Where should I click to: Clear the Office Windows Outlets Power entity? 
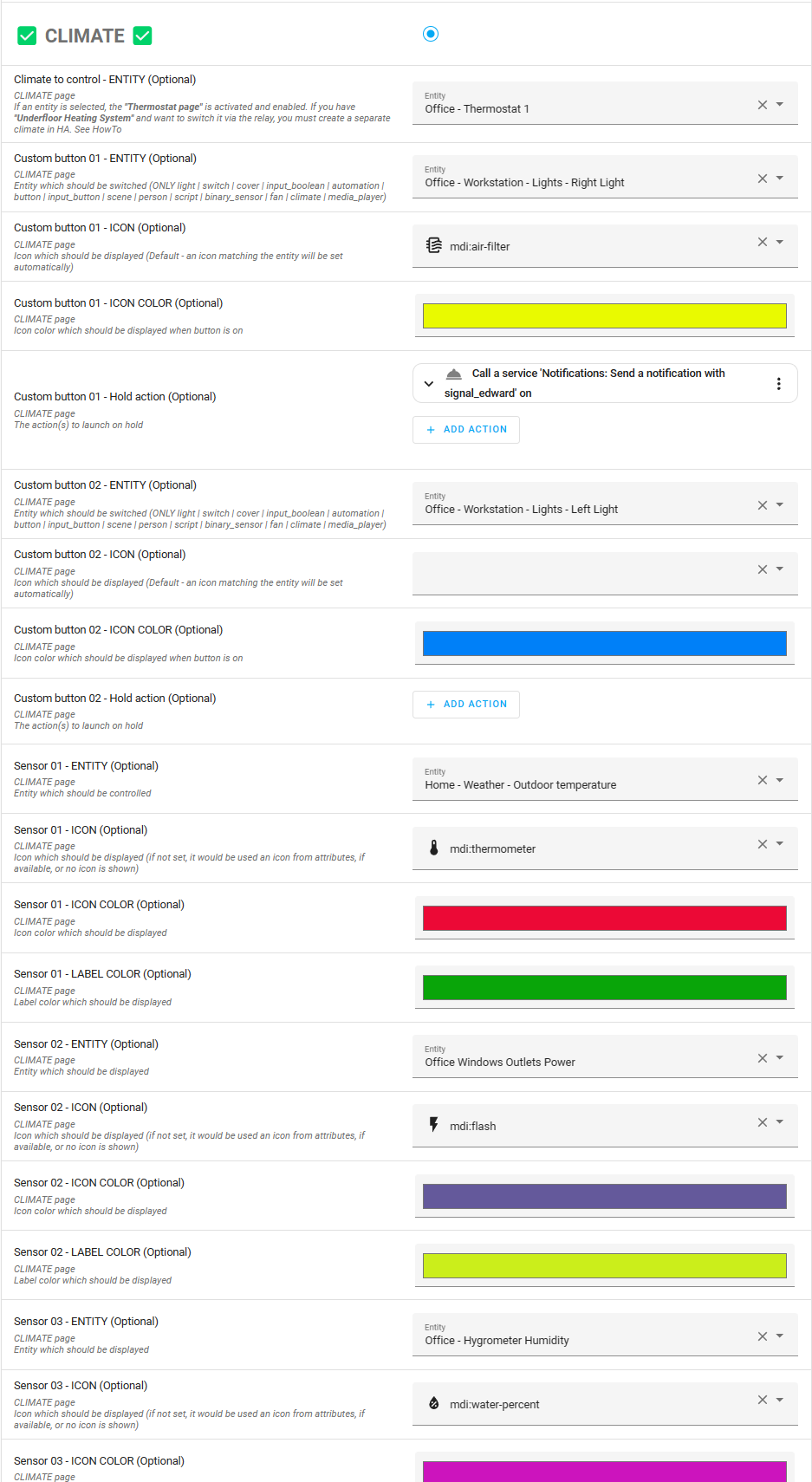[x=763, y=1058]
